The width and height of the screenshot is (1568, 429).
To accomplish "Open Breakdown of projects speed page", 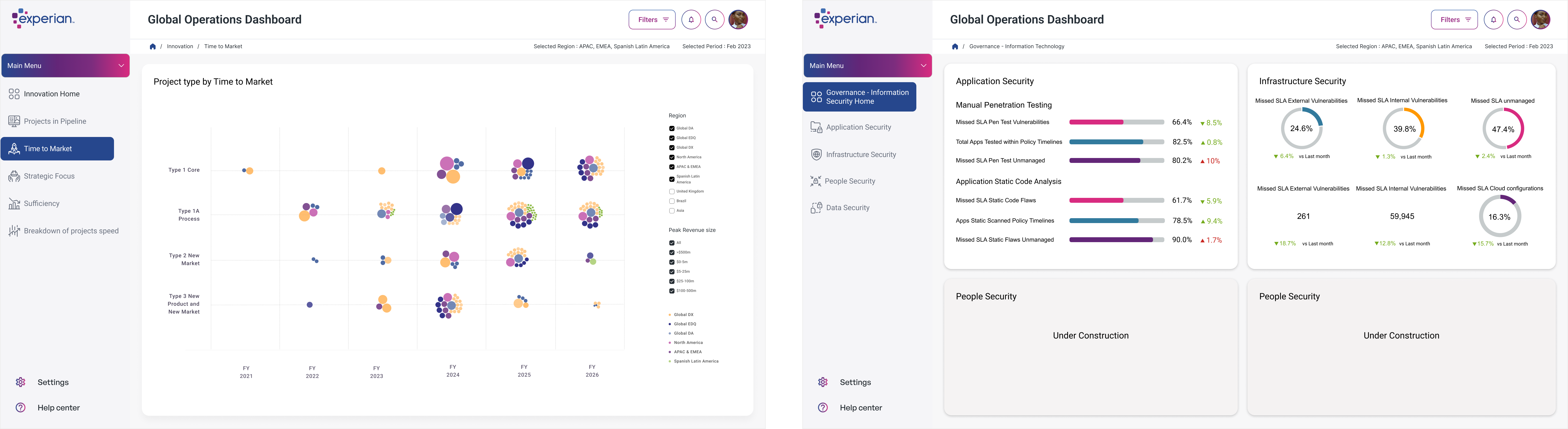I will point(71,231).
